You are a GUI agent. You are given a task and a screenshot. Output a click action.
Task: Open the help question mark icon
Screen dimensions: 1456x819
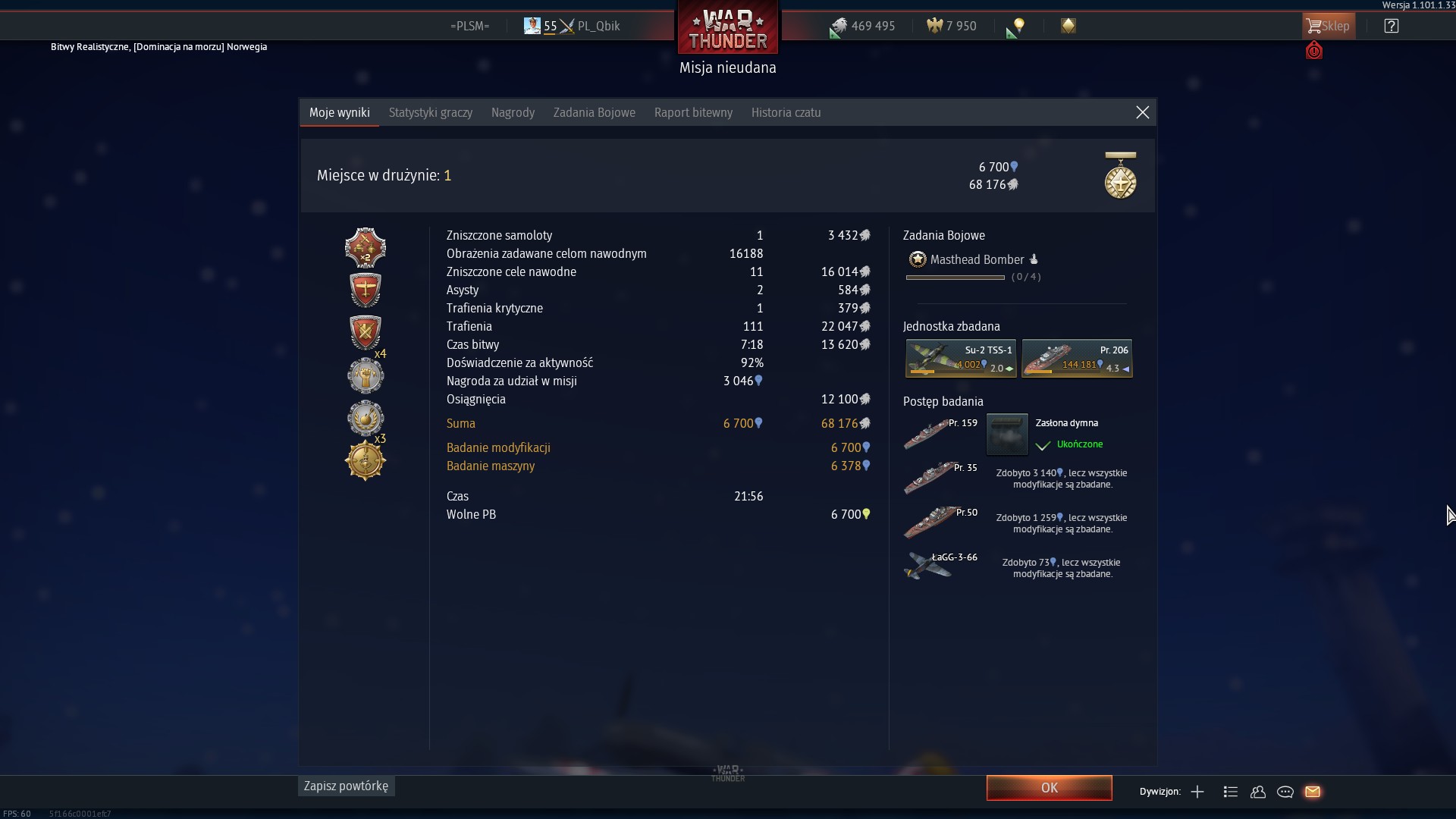[x=1391, y=26]
